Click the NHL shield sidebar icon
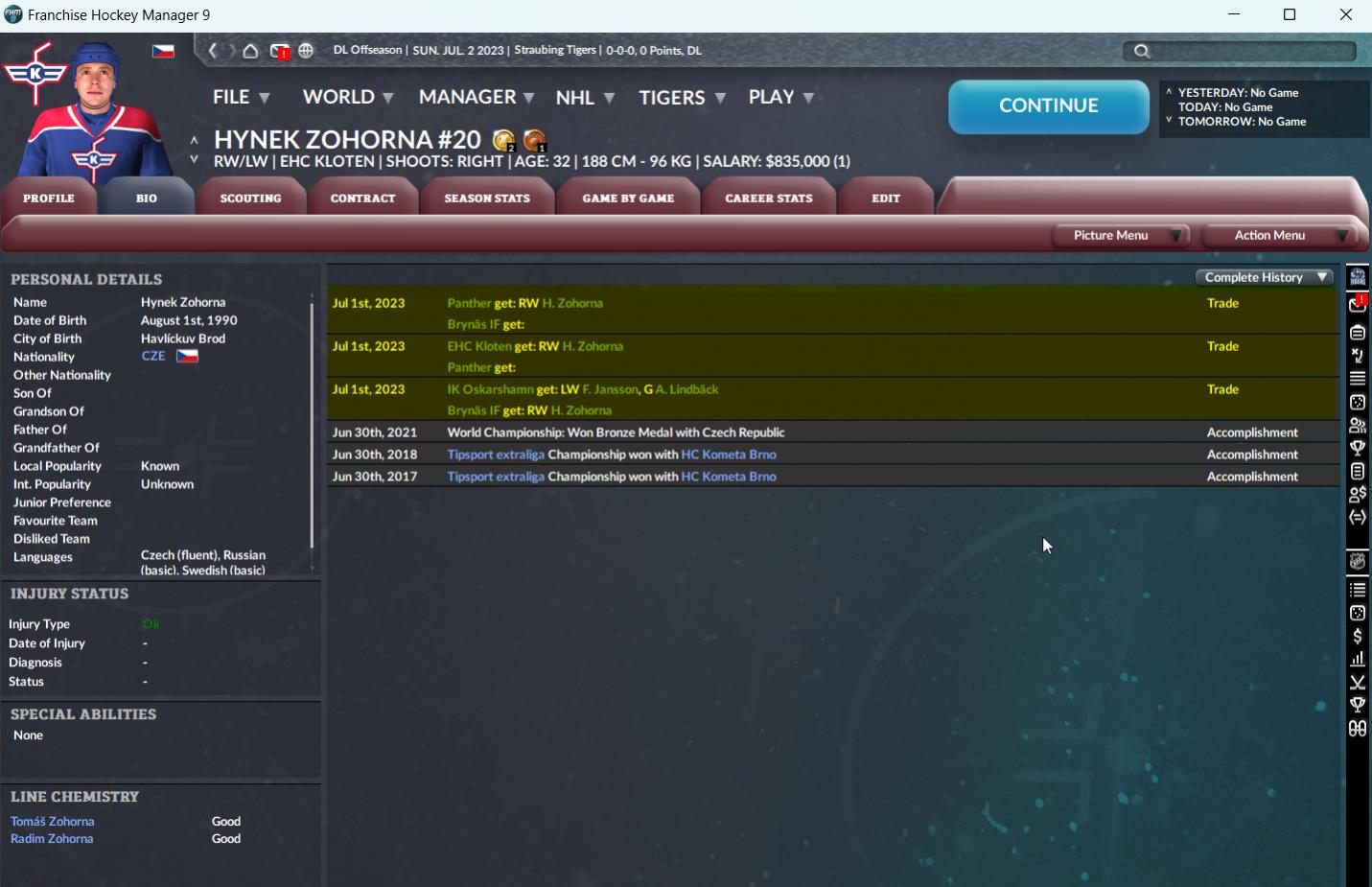 (1358, 562)
